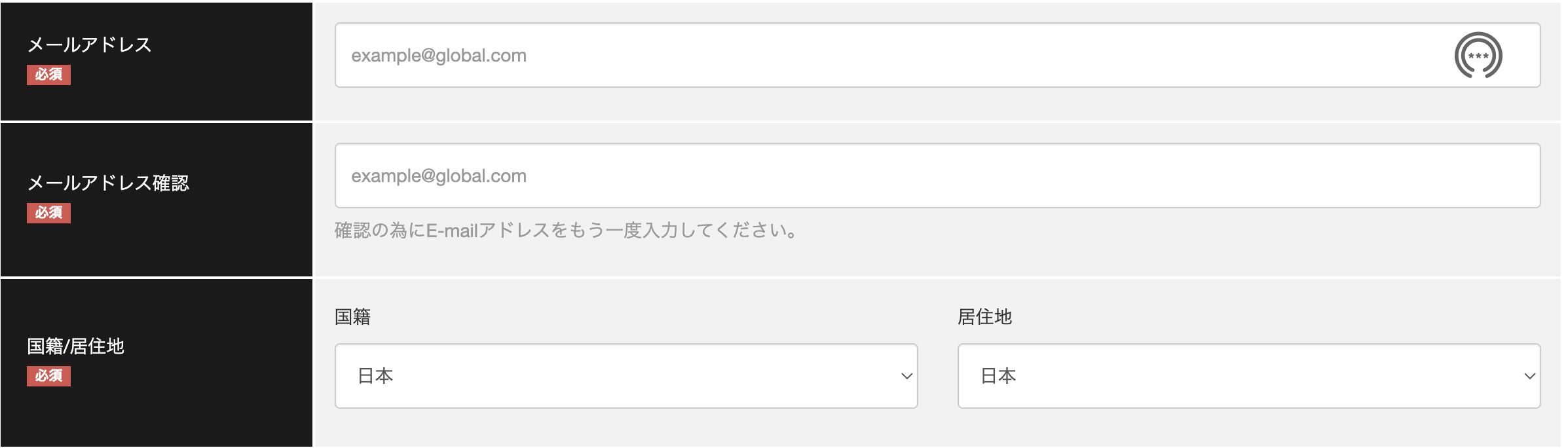Image resolution: width=1568 pixels, height=448 pixels.
Task: Select the 日本 value in nationality field
Action: [375, 376]
